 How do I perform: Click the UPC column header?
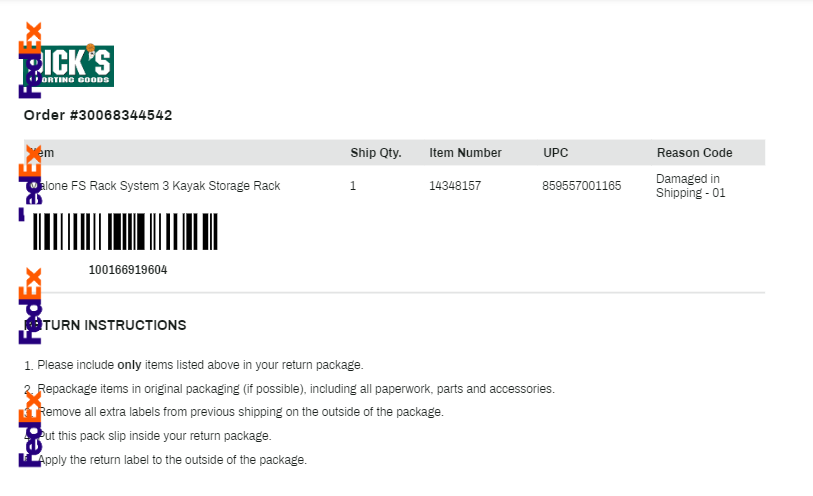[556, 153]
